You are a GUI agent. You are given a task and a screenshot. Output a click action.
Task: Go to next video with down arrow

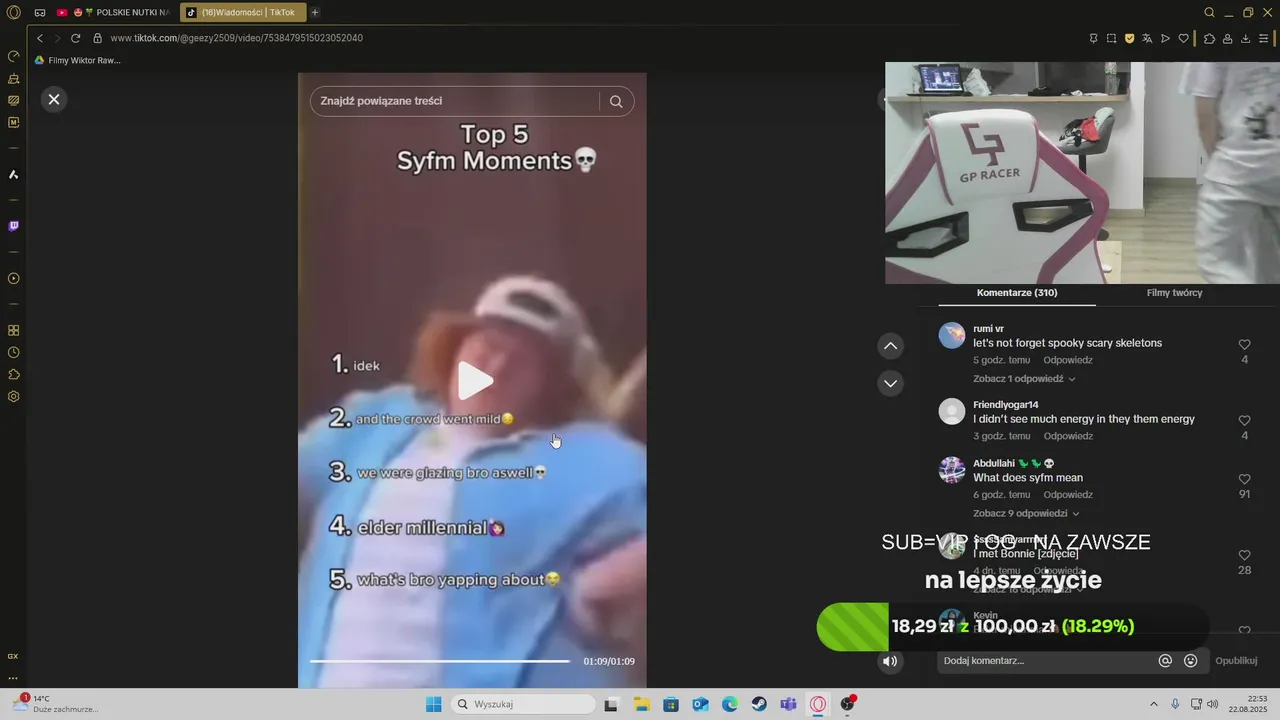[890, 383]
